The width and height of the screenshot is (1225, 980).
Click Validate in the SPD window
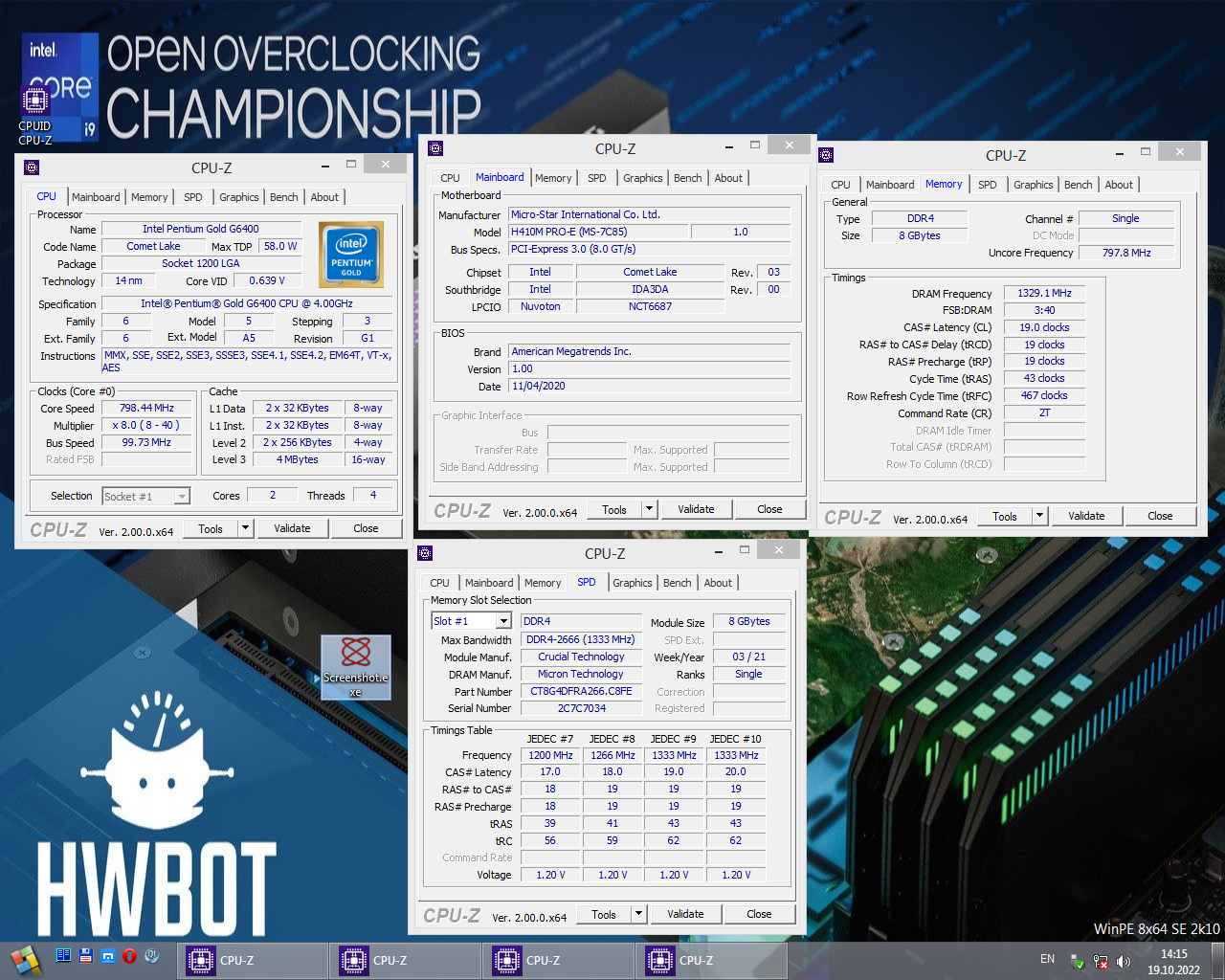tap(685, 914)
